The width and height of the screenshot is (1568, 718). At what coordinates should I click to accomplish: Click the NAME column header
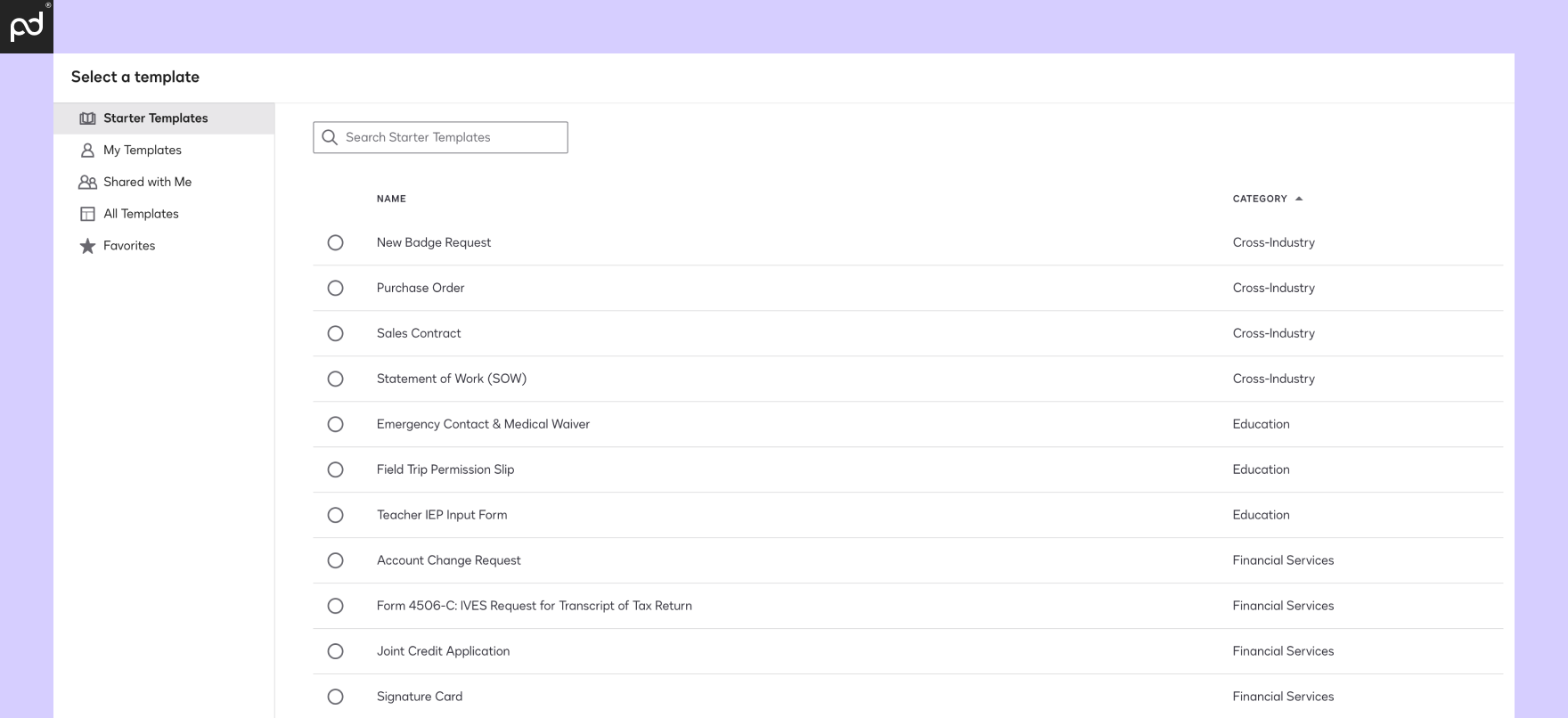coord(391,199)
